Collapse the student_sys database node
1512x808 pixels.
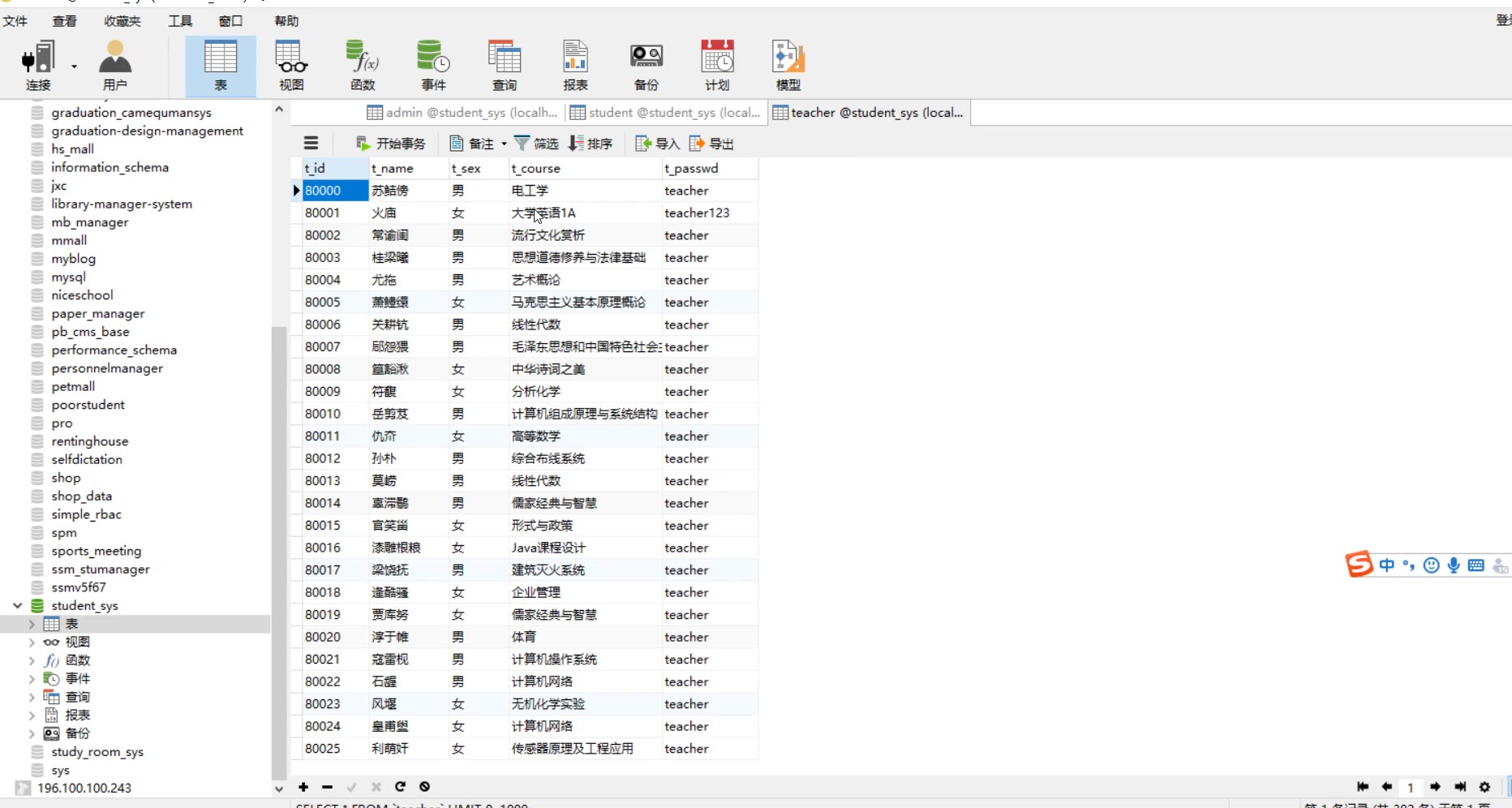(17, 606)
